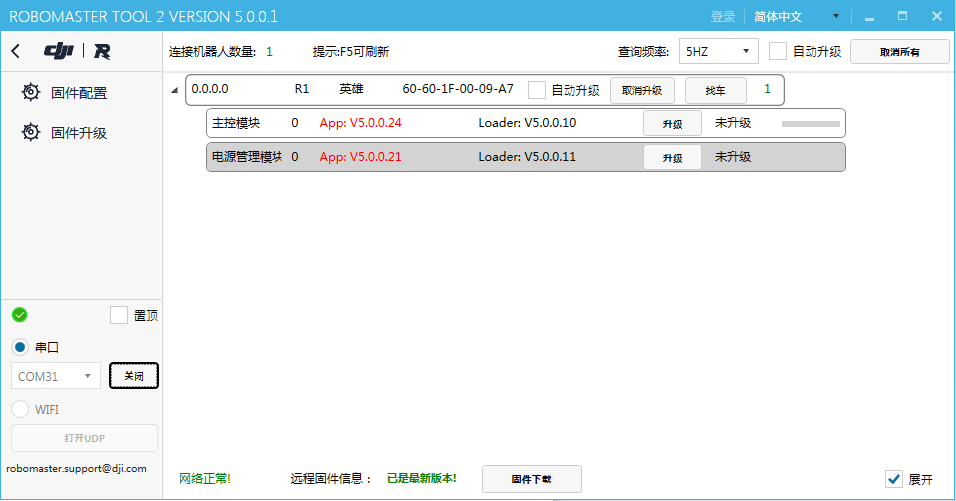Screen dimensions: 956x501
Task: Select the WIFI radio button
Action: (x=20, y=409)
